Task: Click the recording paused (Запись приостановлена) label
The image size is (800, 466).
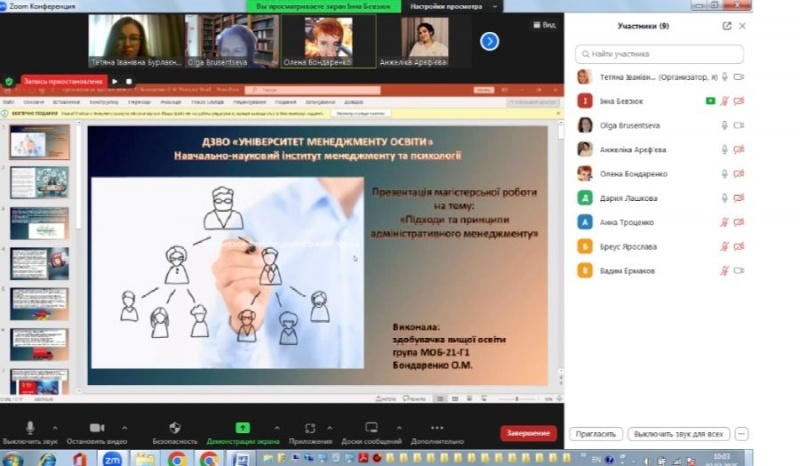Action: pyautogui.click(x=63, y=81)
